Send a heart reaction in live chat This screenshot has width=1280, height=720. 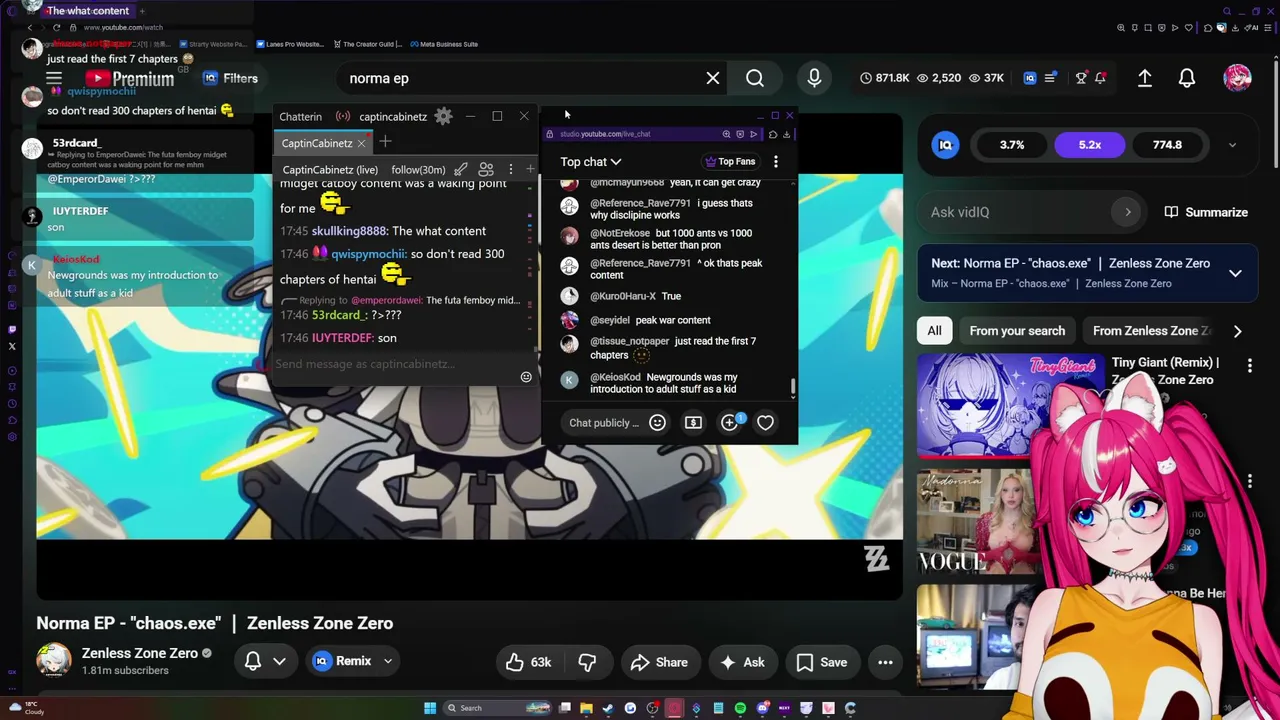coord(765,423)
